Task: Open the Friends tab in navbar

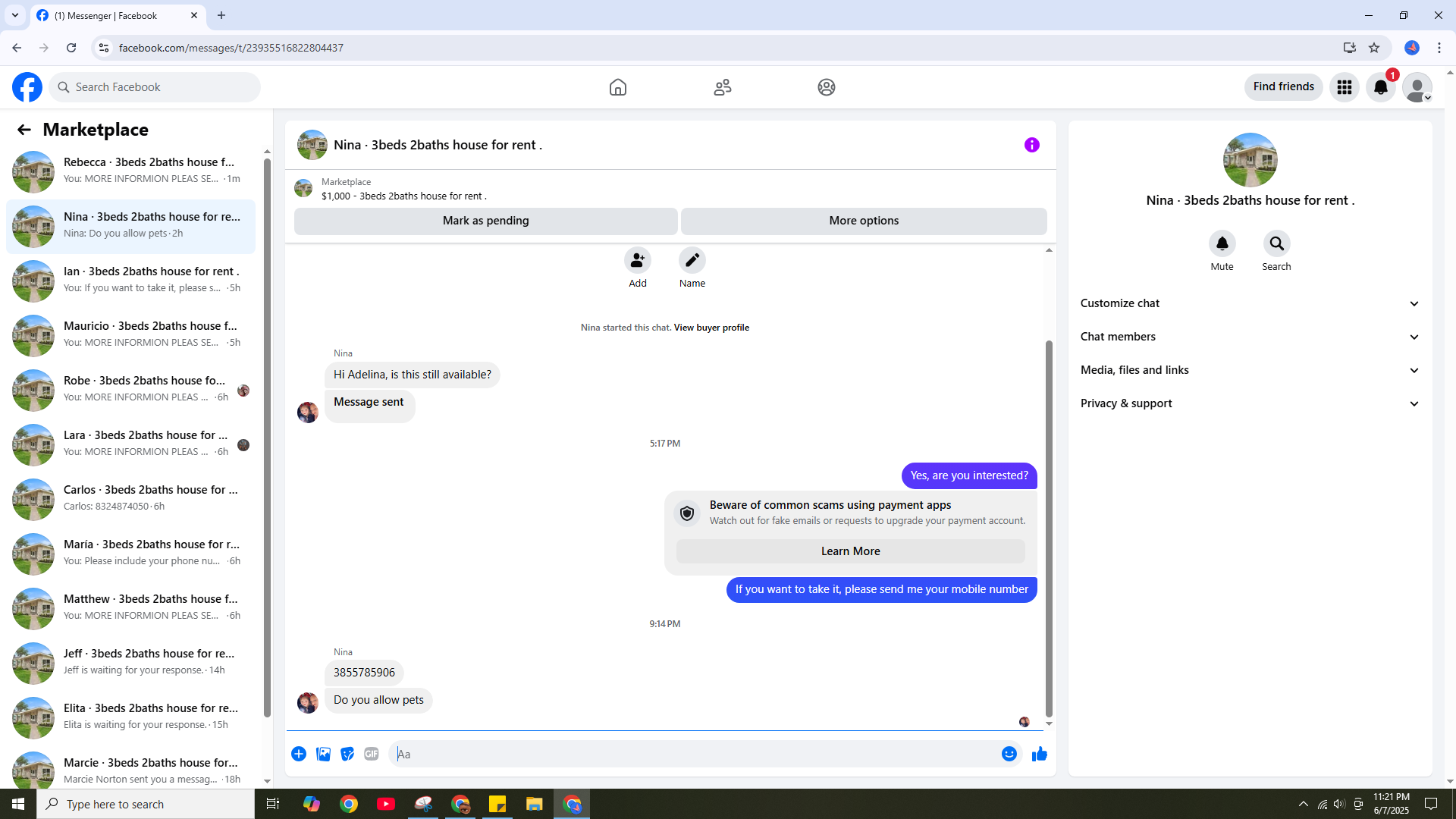Action: (722, 87)
